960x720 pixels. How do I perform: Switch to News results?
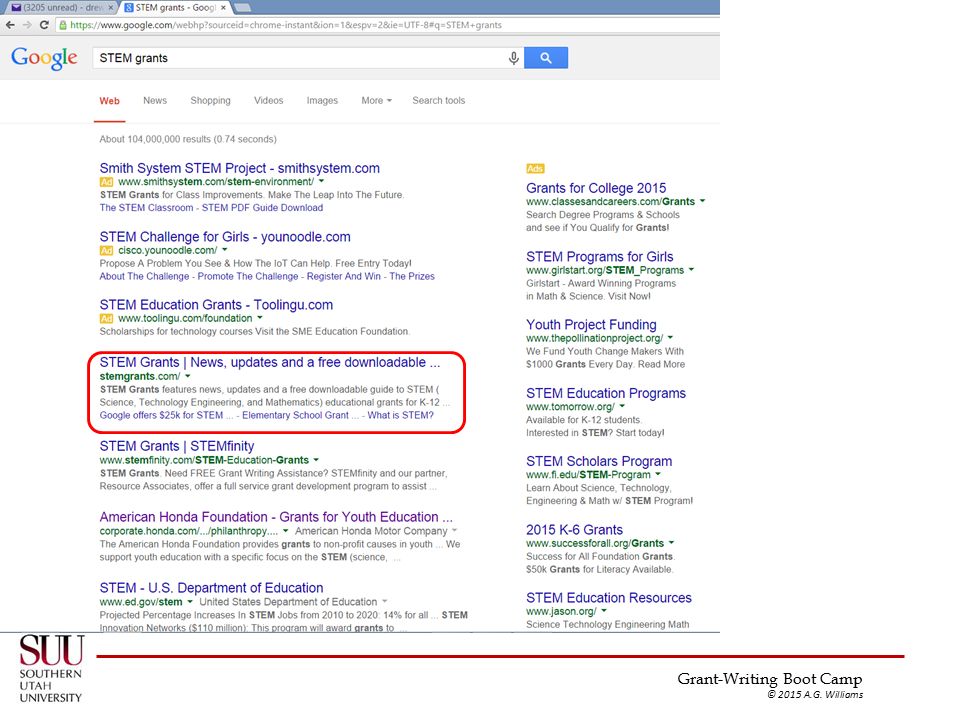155,100
